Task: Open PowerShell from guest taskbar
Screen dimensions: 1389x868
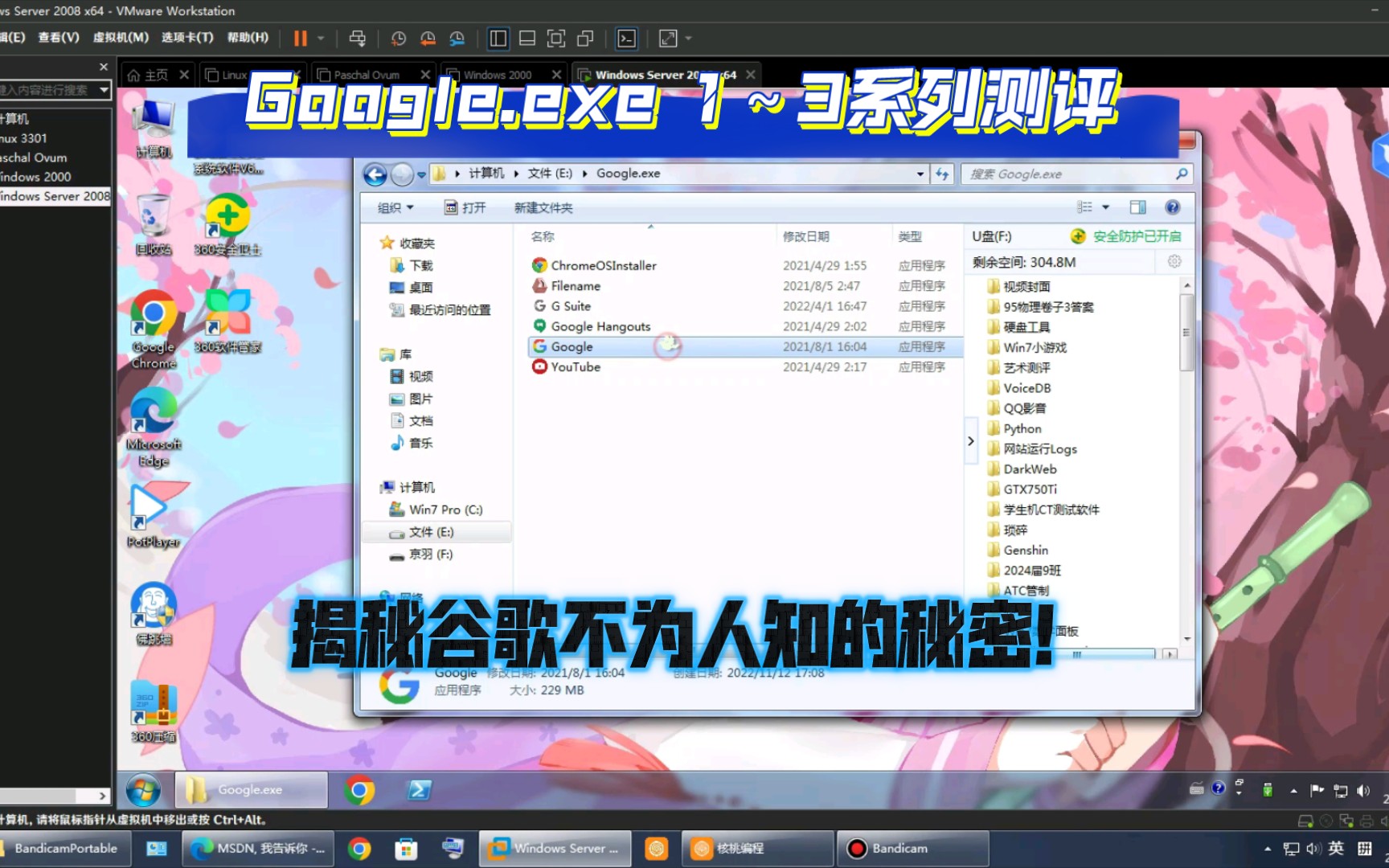Action: click(419, 791)
